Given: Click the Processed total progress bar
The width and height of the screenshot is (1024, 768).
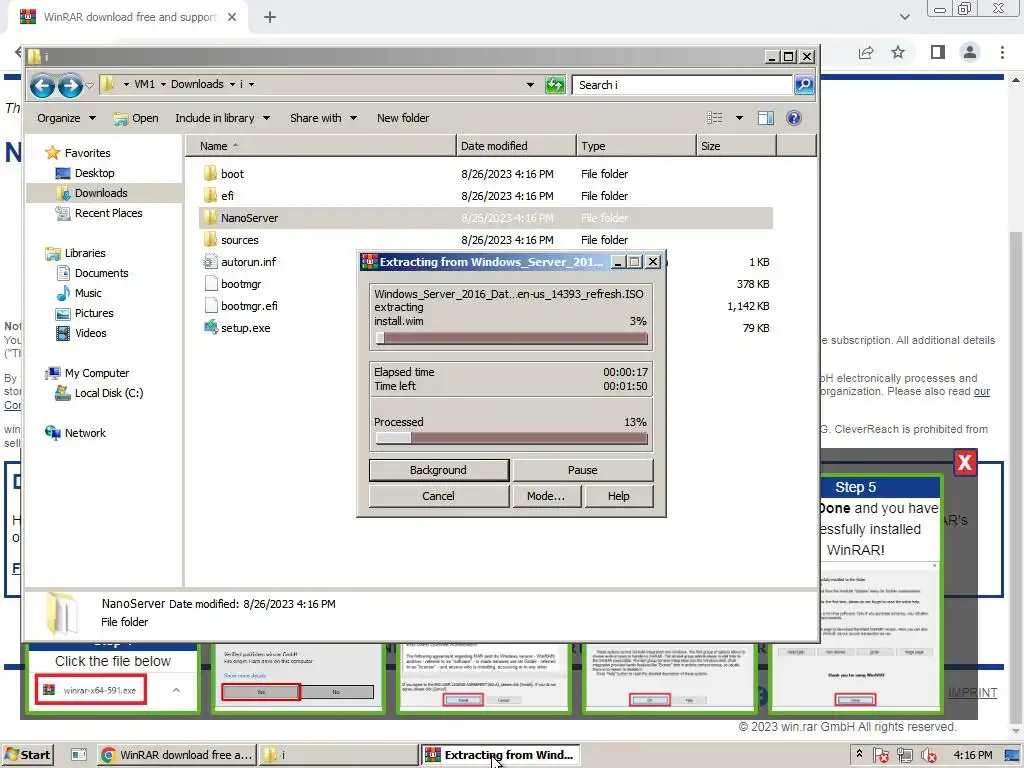Looking at the screenshot, I should (511, 438).
